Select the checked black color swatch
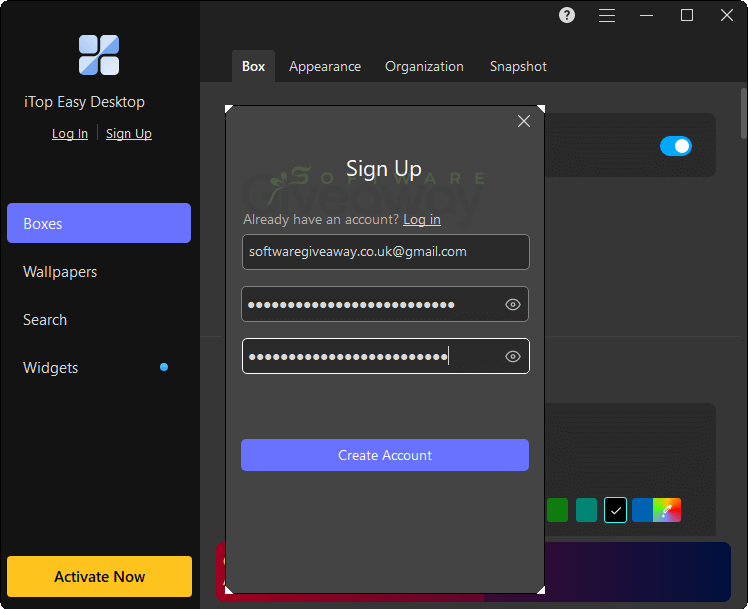This screenshot has width=748, height=609. (615, 510)
